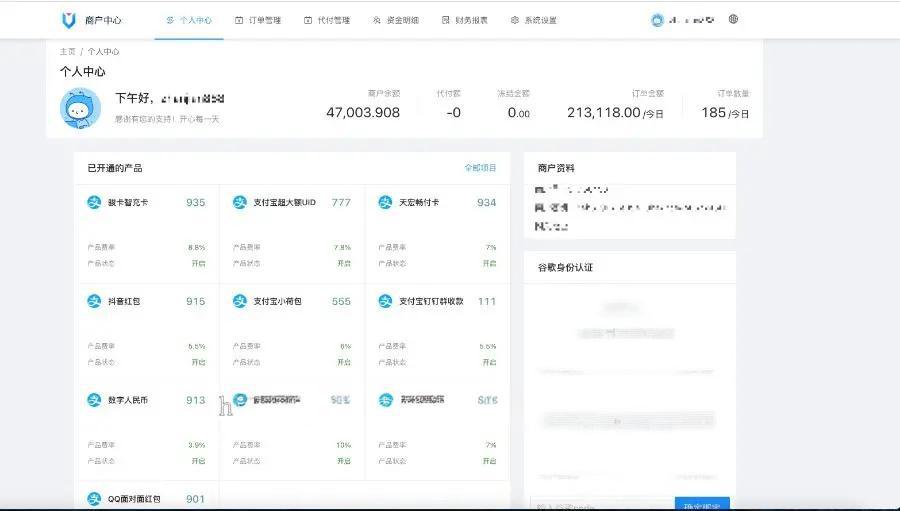Open the 财务报表 menu
This screenshot has width=900, height=511.
click(x=464, y=20)
